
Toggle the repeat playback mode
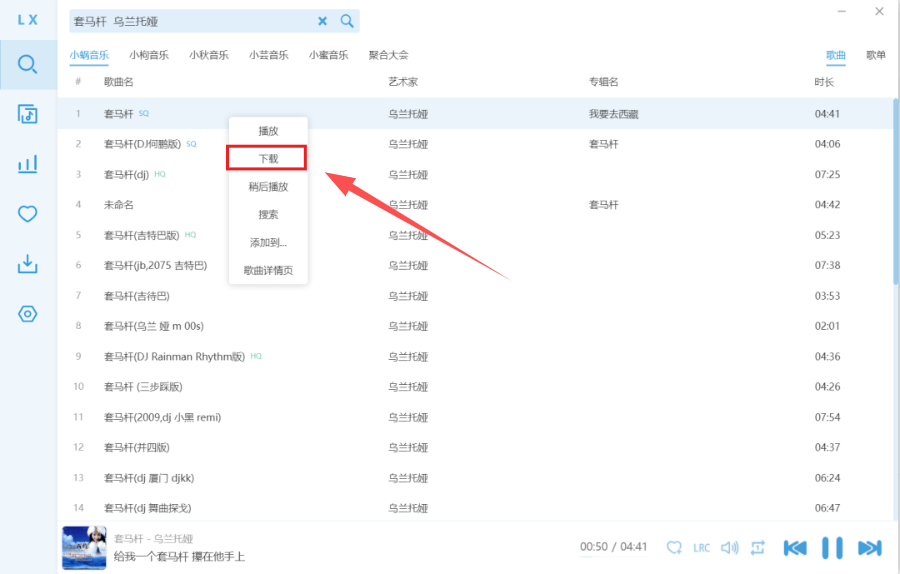coord(758,547)
